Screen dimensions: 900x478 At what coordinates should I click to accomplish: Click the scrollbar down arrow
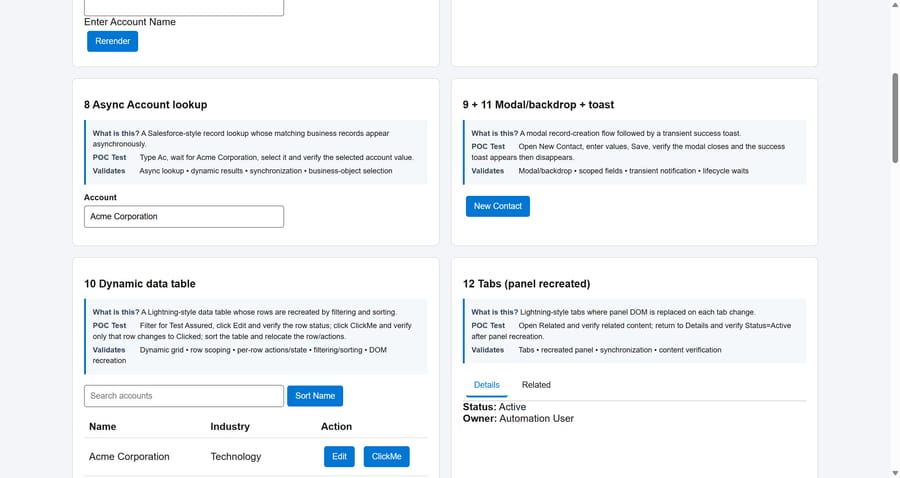coord(895,473)
